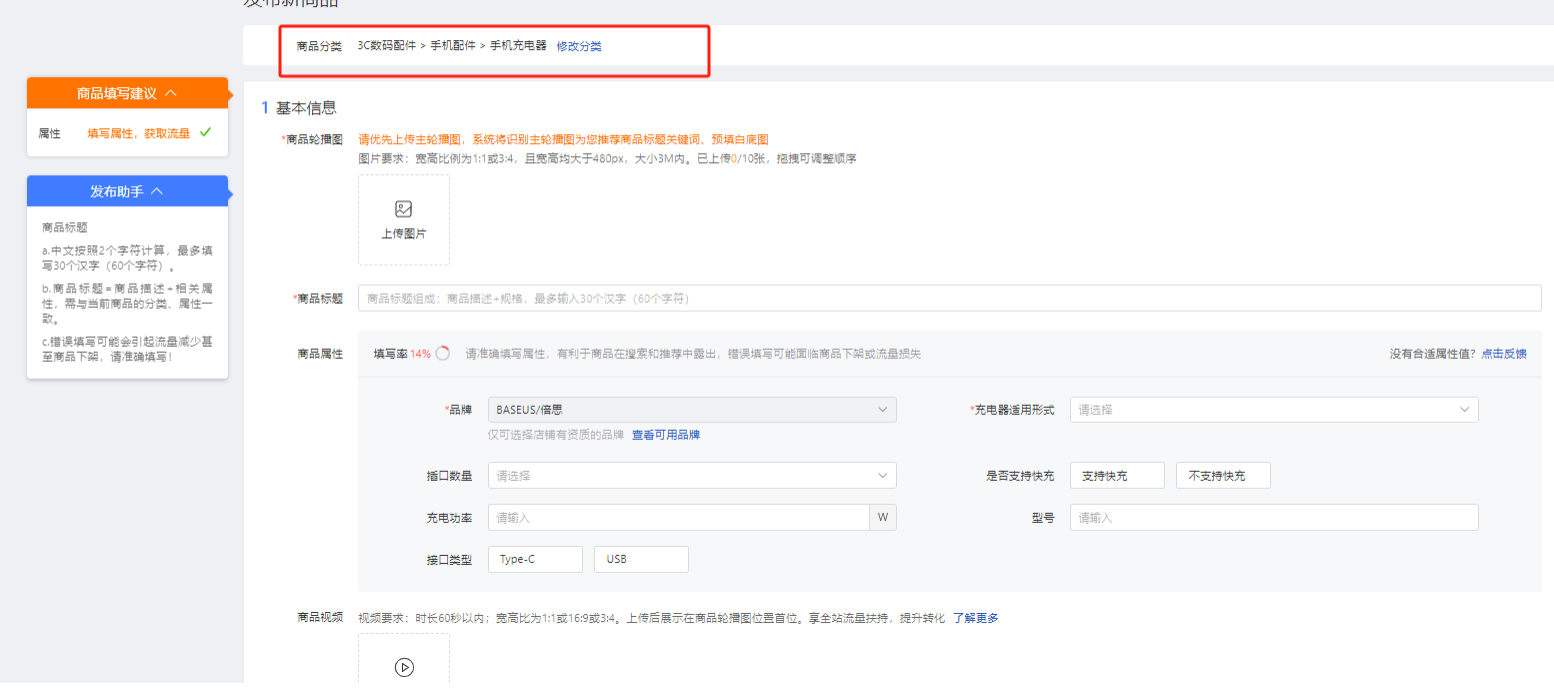Click the video play upload icon

click(404, 667)
